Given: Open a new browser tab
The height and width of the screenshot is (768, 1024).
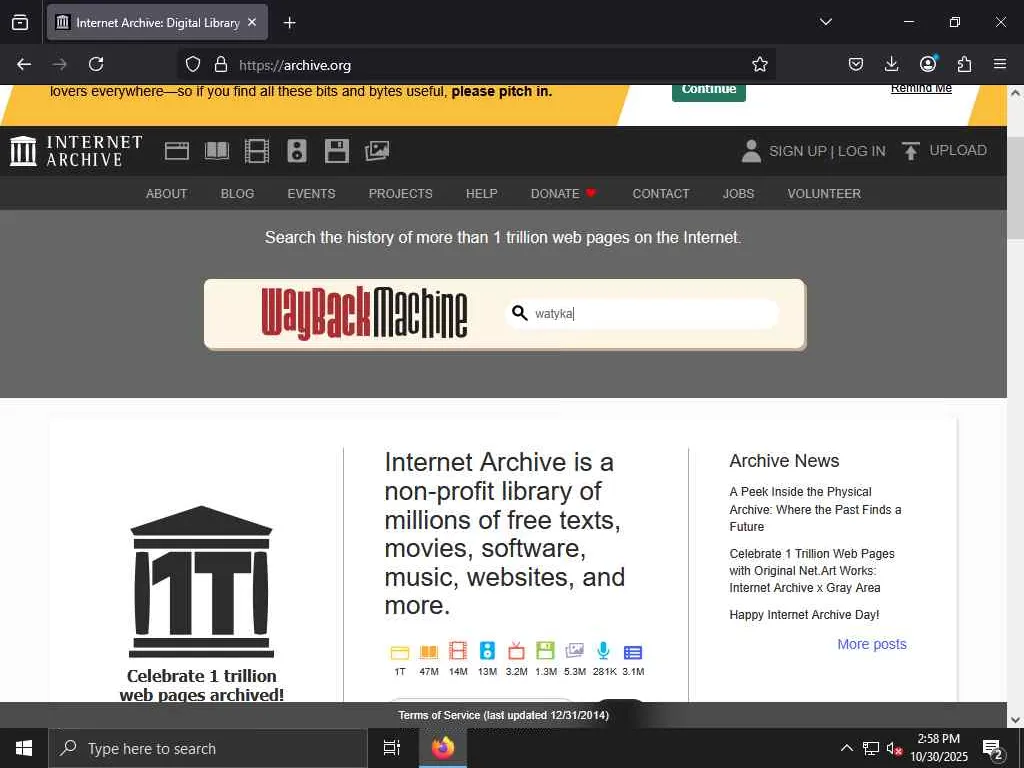Looking at the screenshot, I should tap(289, 23).
